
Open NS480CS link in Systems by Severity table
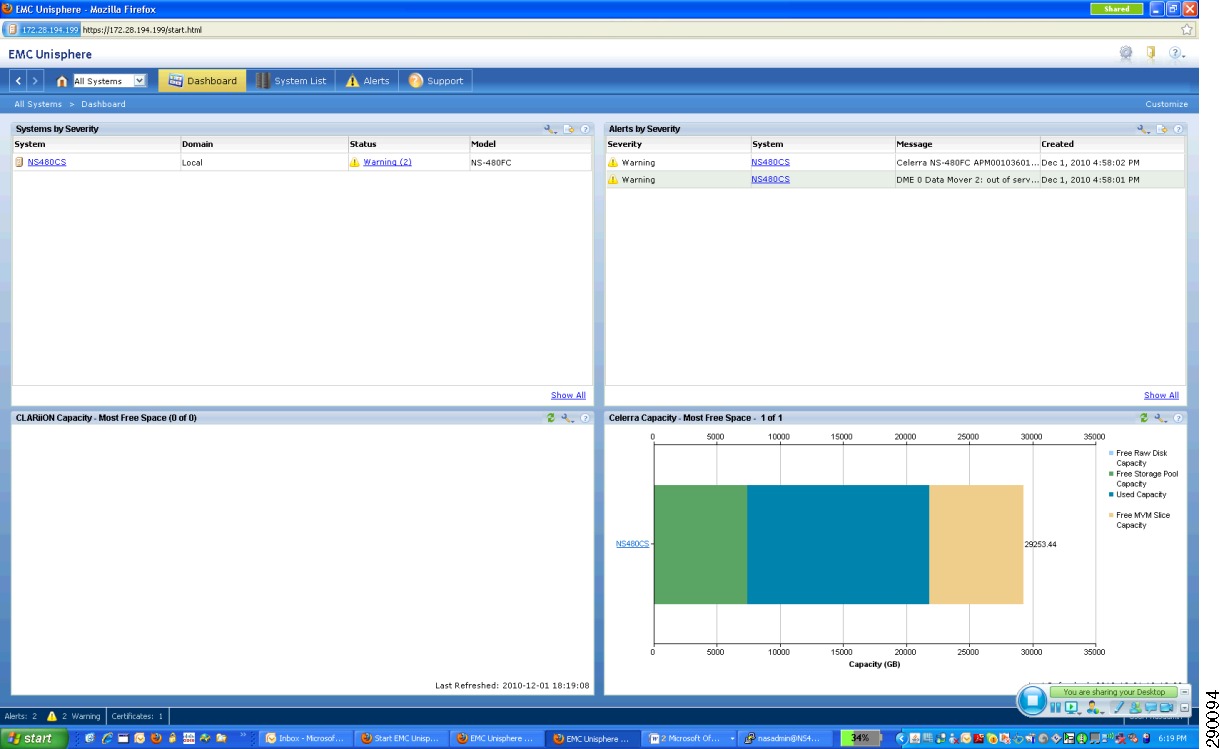pyautogui.click(x=47, y=162)
